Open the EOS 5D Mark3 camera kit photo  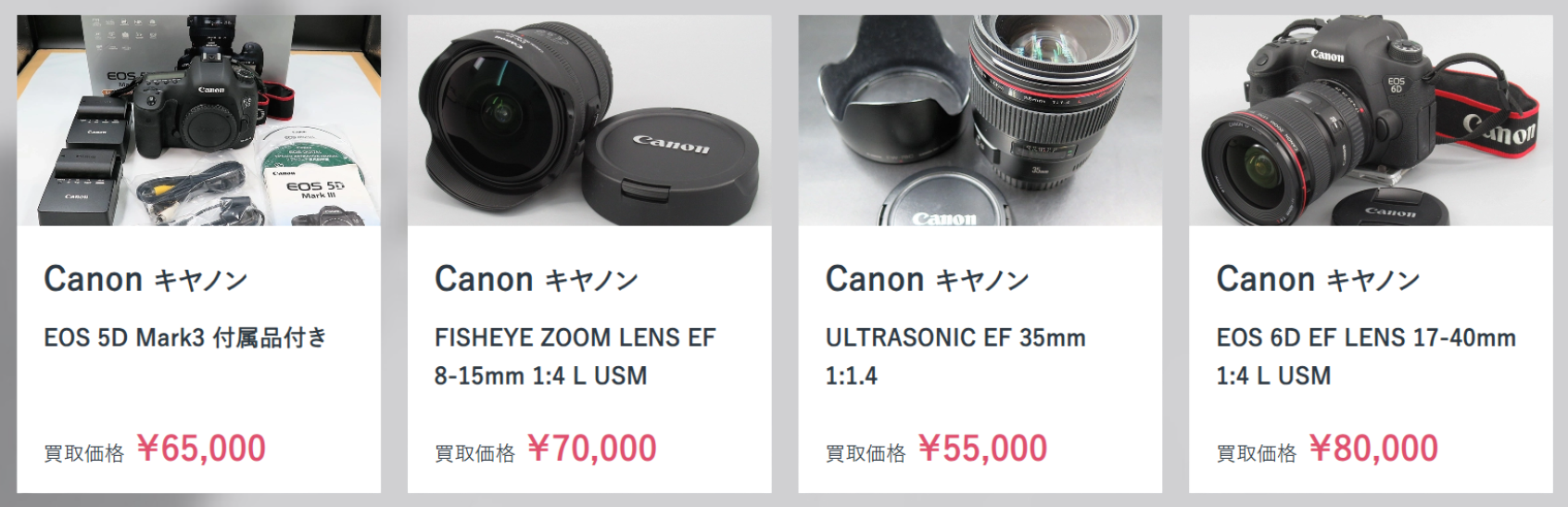[x=198, y=120]
